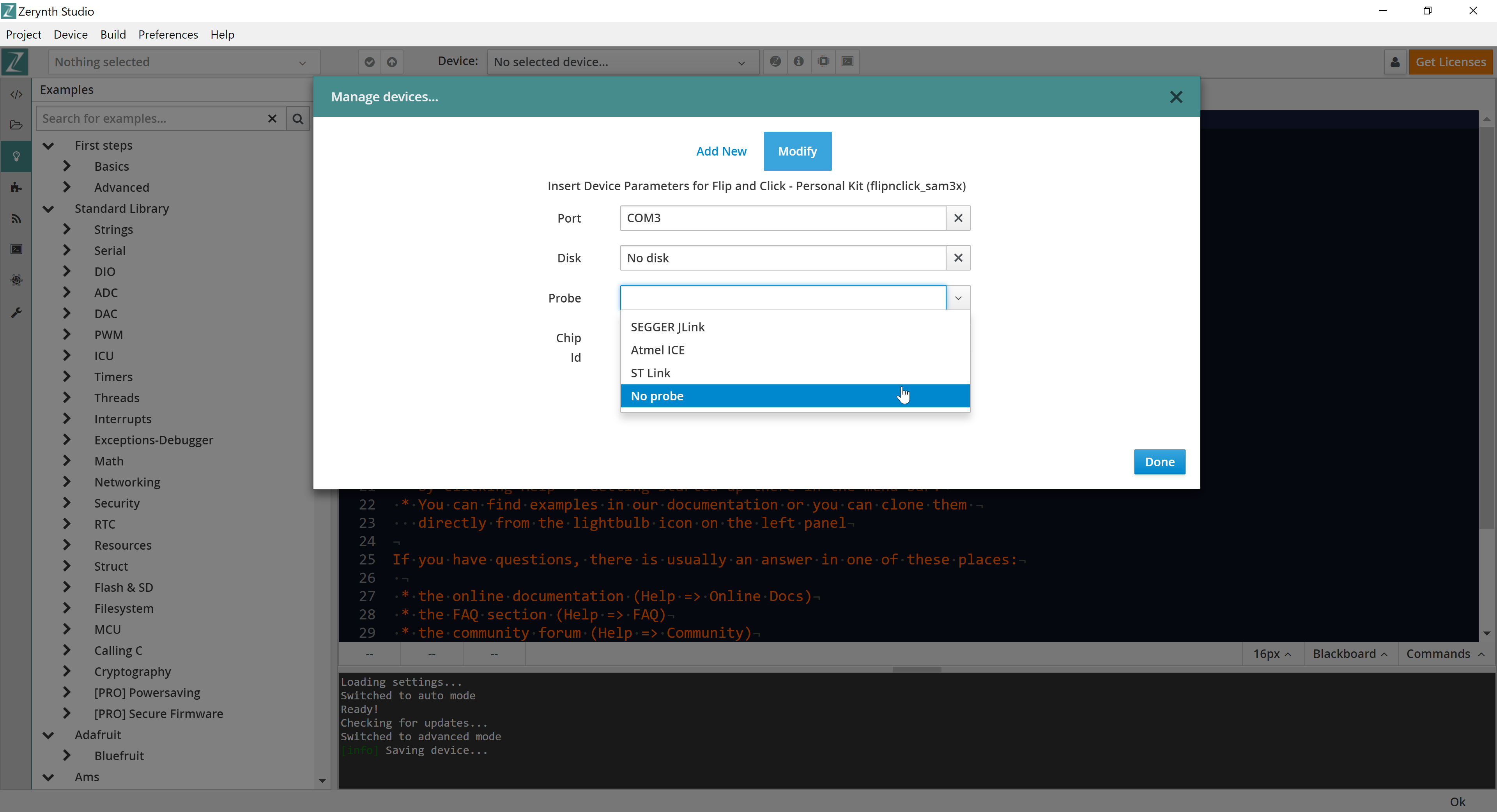Open the user profile icon
Viewport: 1497px width, 812px height.
(1395, 62)
